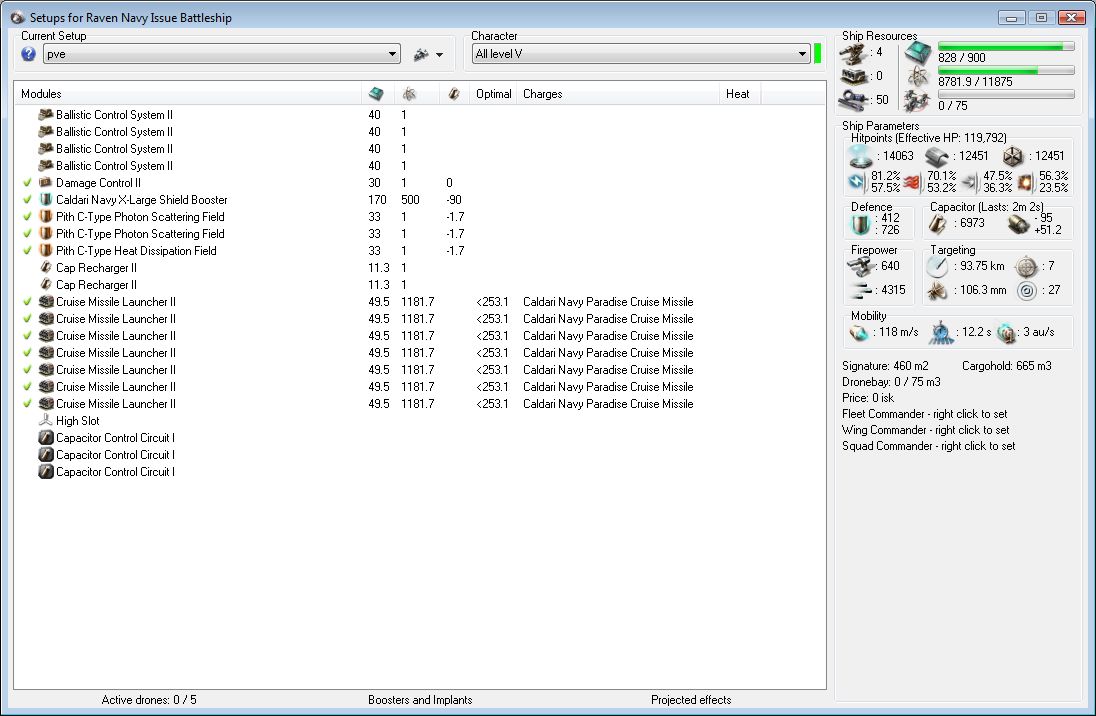The width and height of the screenshot is (1096, 716).
Task: Click the launcher hardpoints icon in Ship Resources
Action: (x=853, y=76)
